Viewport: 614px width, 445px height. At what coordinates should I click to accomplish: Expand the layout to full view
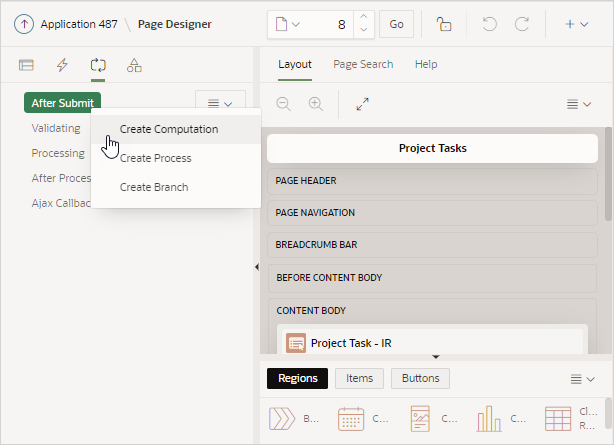[363, 104]
